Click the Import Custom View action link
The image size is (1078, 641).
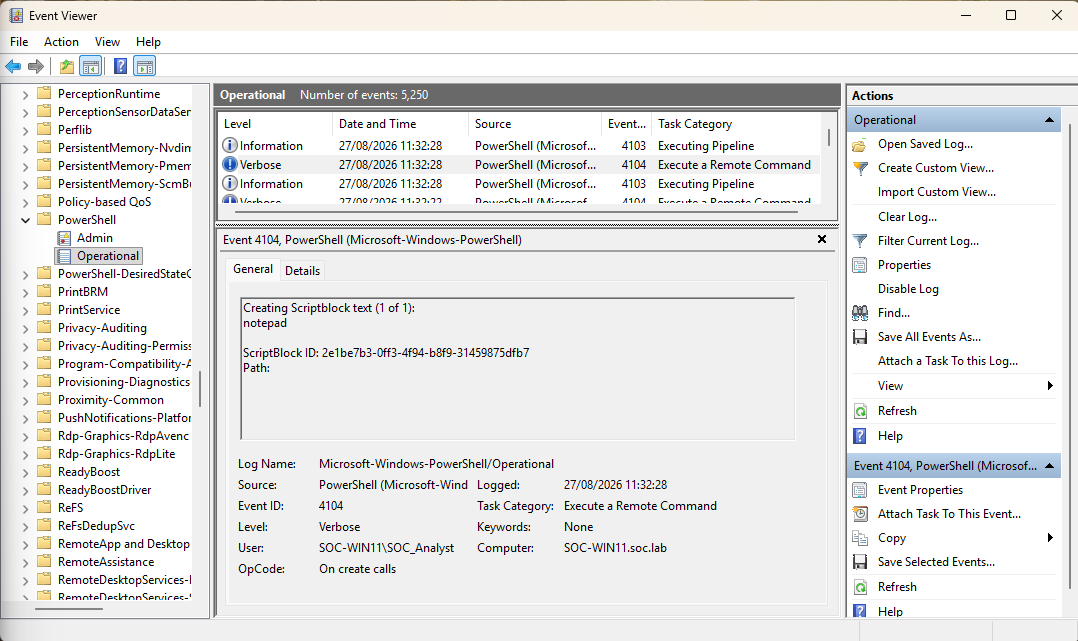(x=936, y=192)
